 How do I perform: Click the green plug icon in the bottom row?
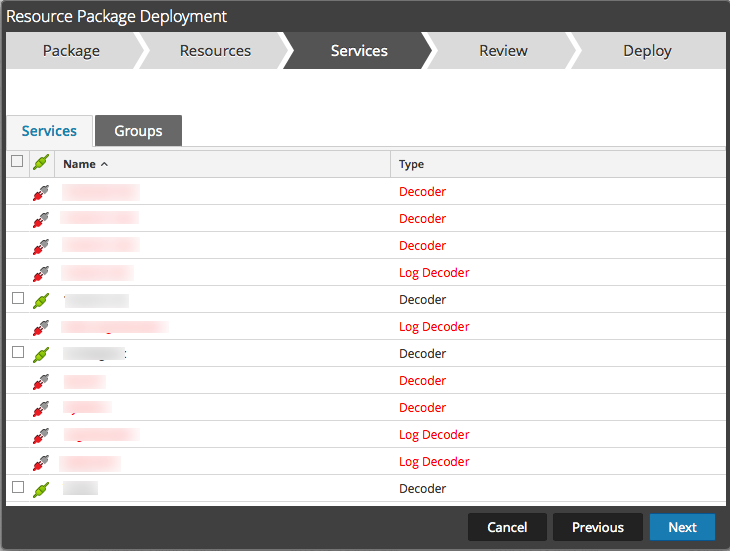41,489
